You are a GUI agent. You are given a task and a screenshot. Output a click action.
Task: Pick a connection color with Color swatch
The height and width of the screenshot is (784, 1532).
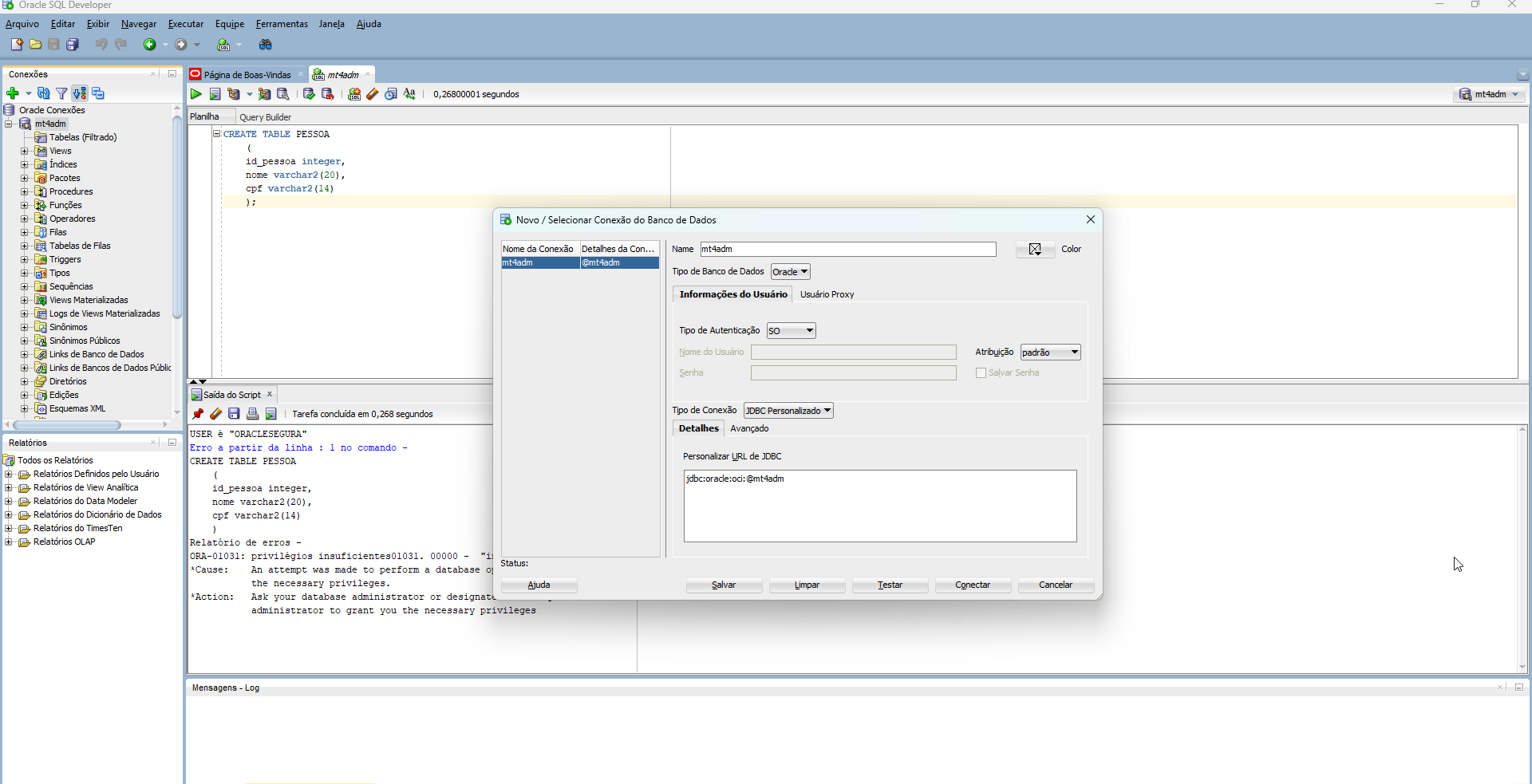(1035, 250)
